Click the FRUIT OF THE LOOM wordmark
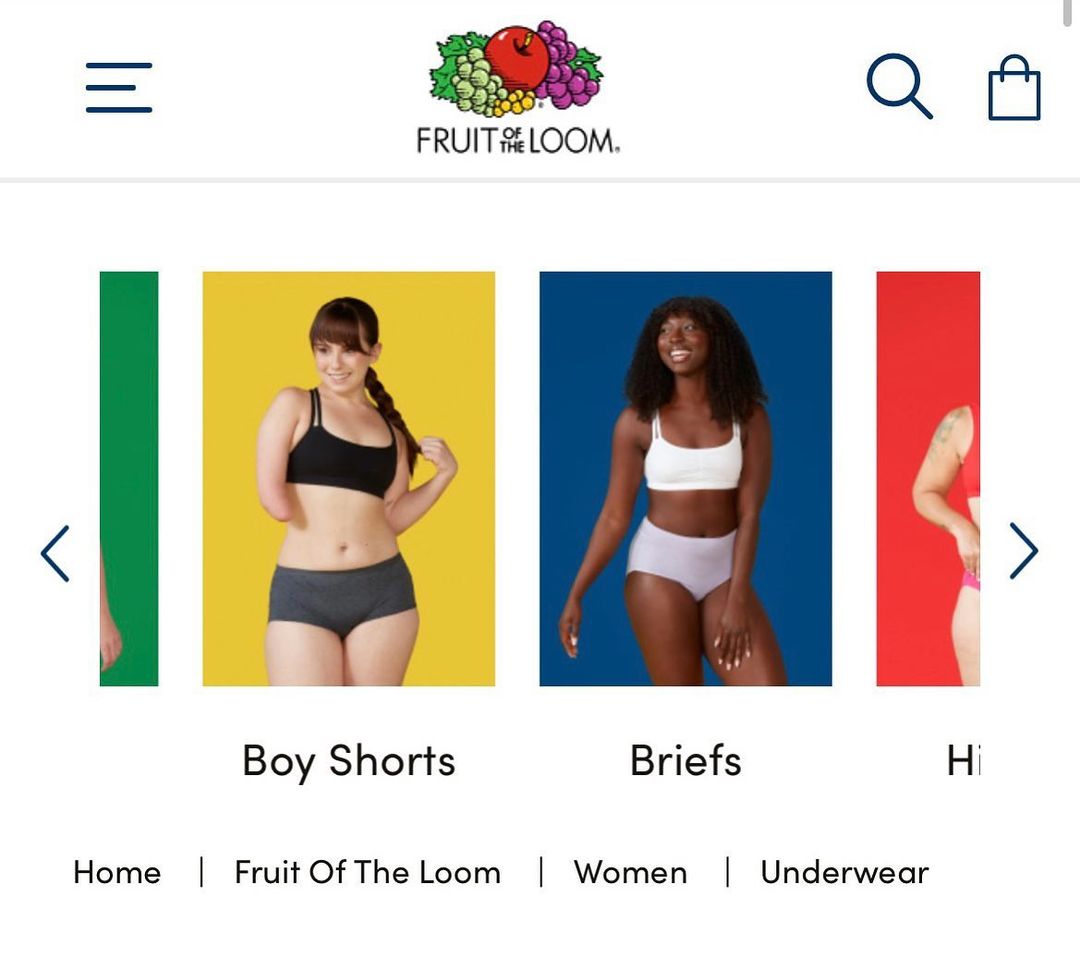The width and height of the screenshot is (1080, 957). coord(518,141)
